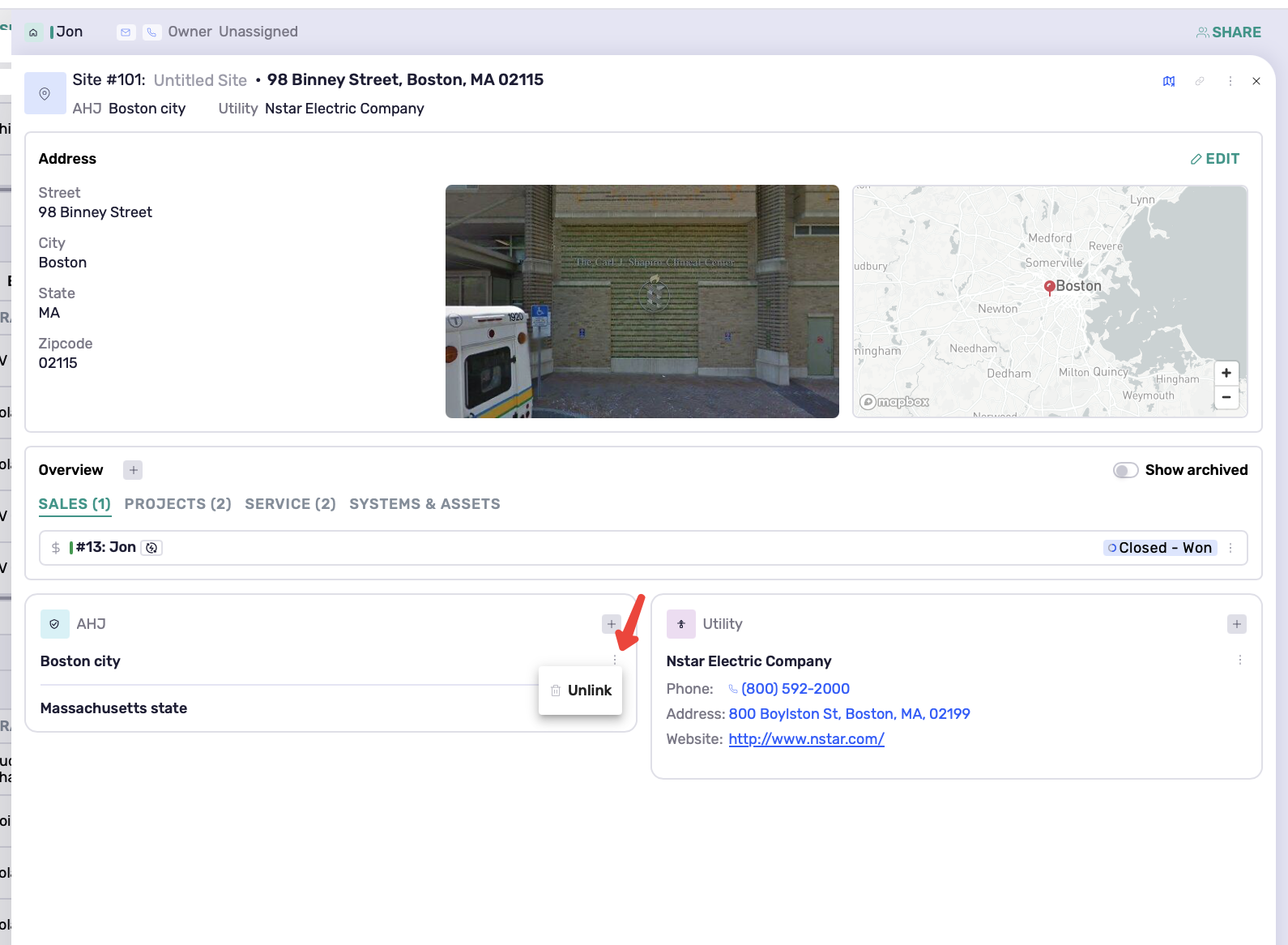Open the street view photo thumbnail
1288x945 pixels.
pos(642,301)
